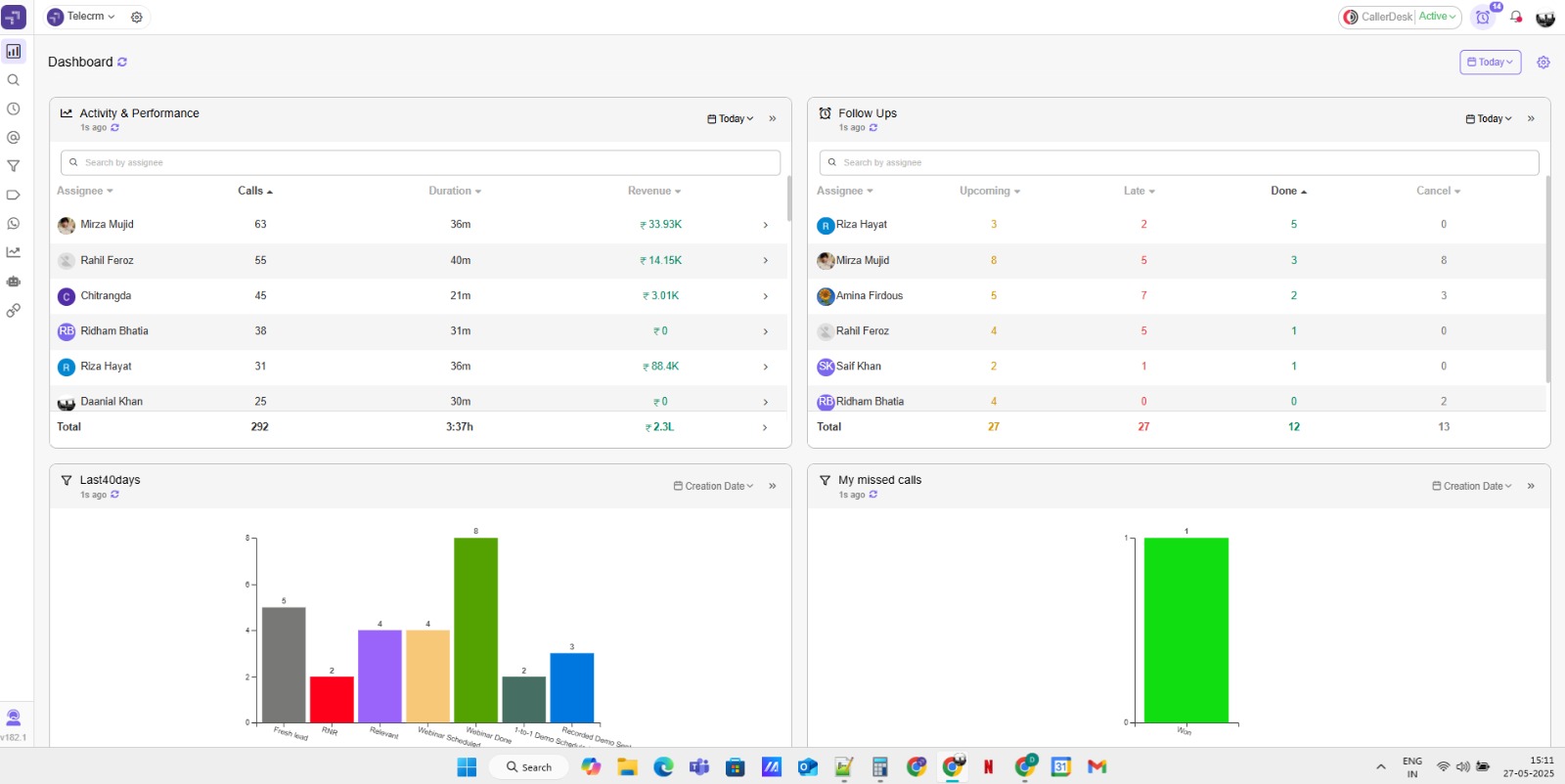
Task: Open the Telecrm workspace dropdown
Action: tap(84, 17)
